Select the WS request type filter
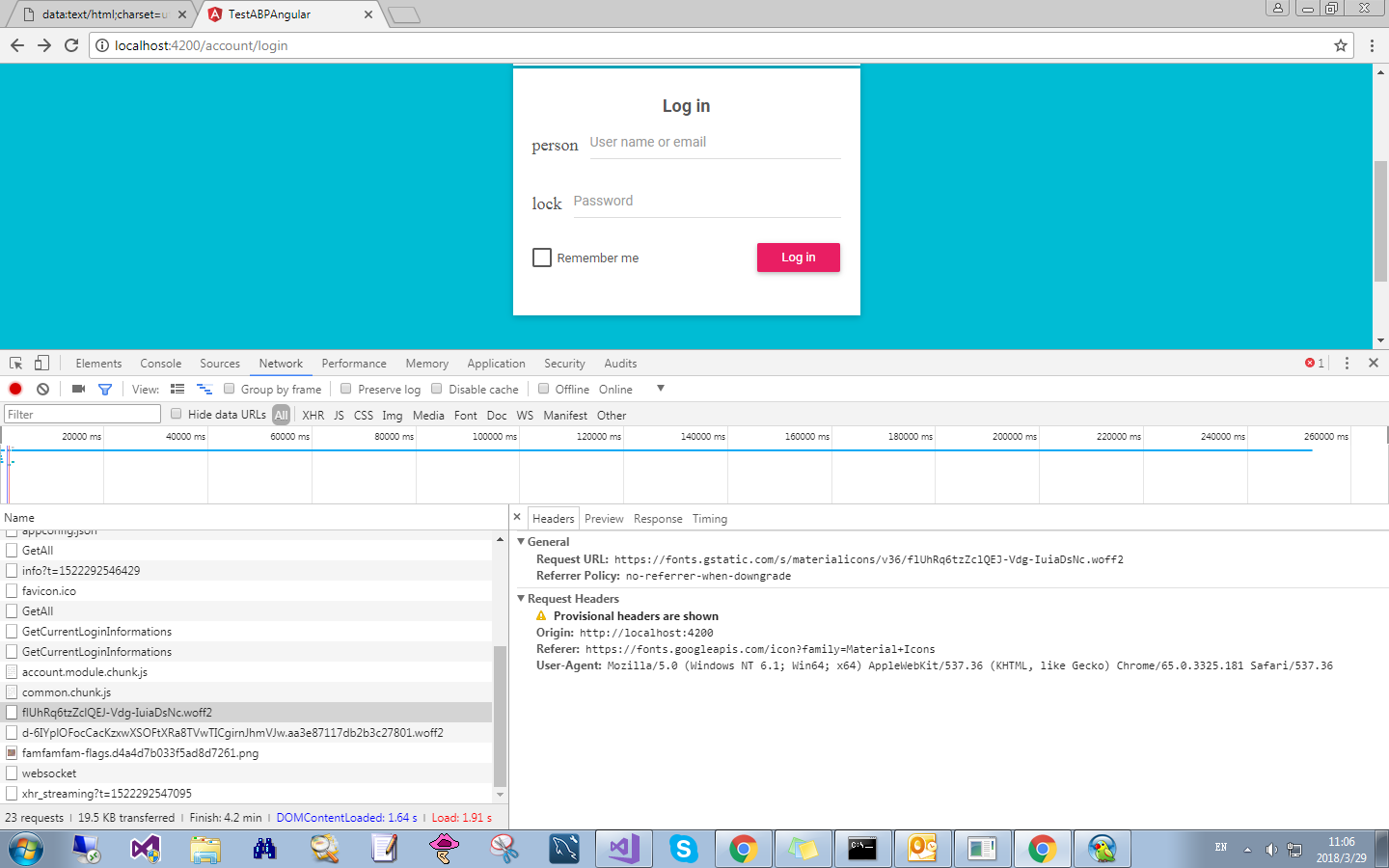 524,415
